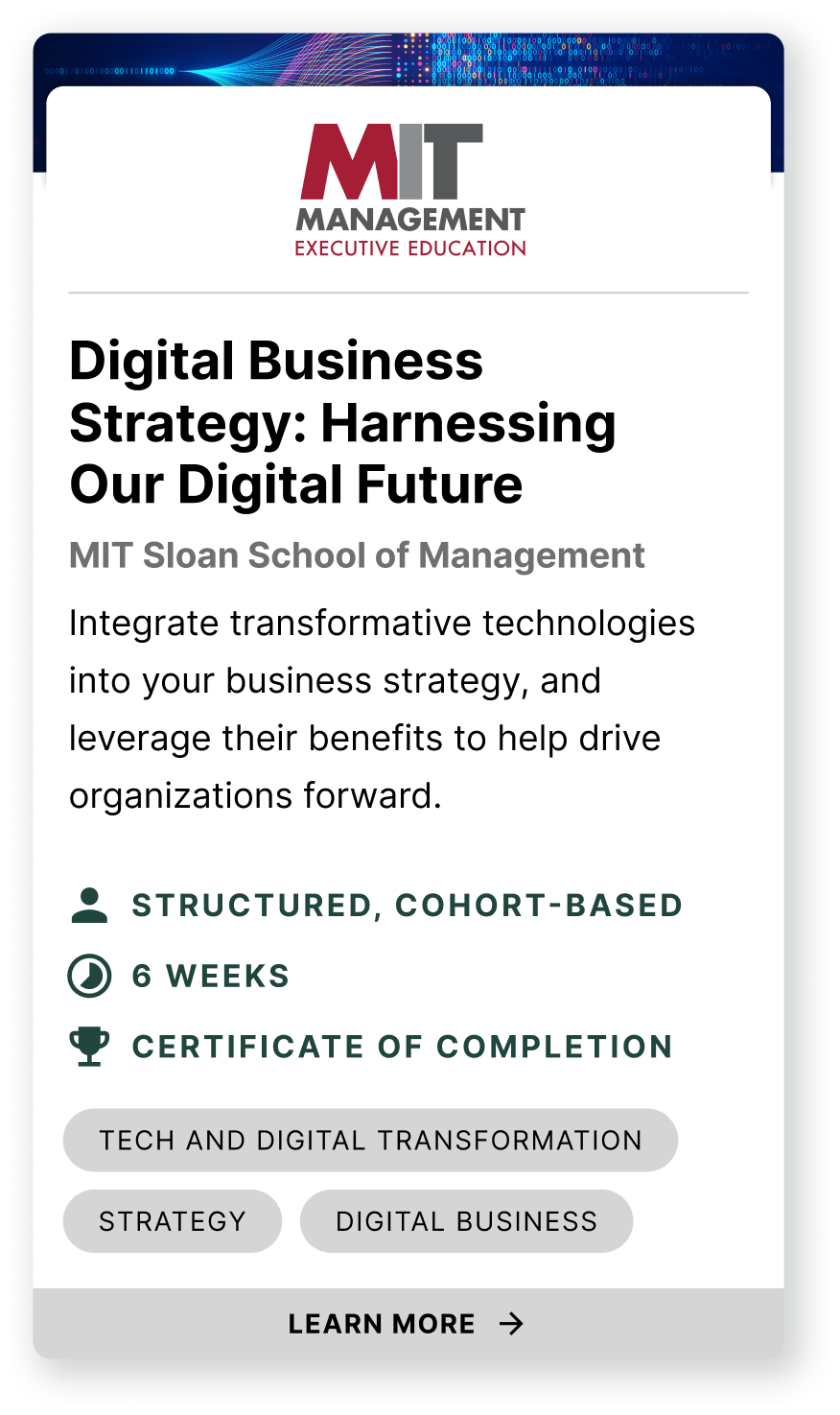Select the Strategy tag pill

(173, 1221)
